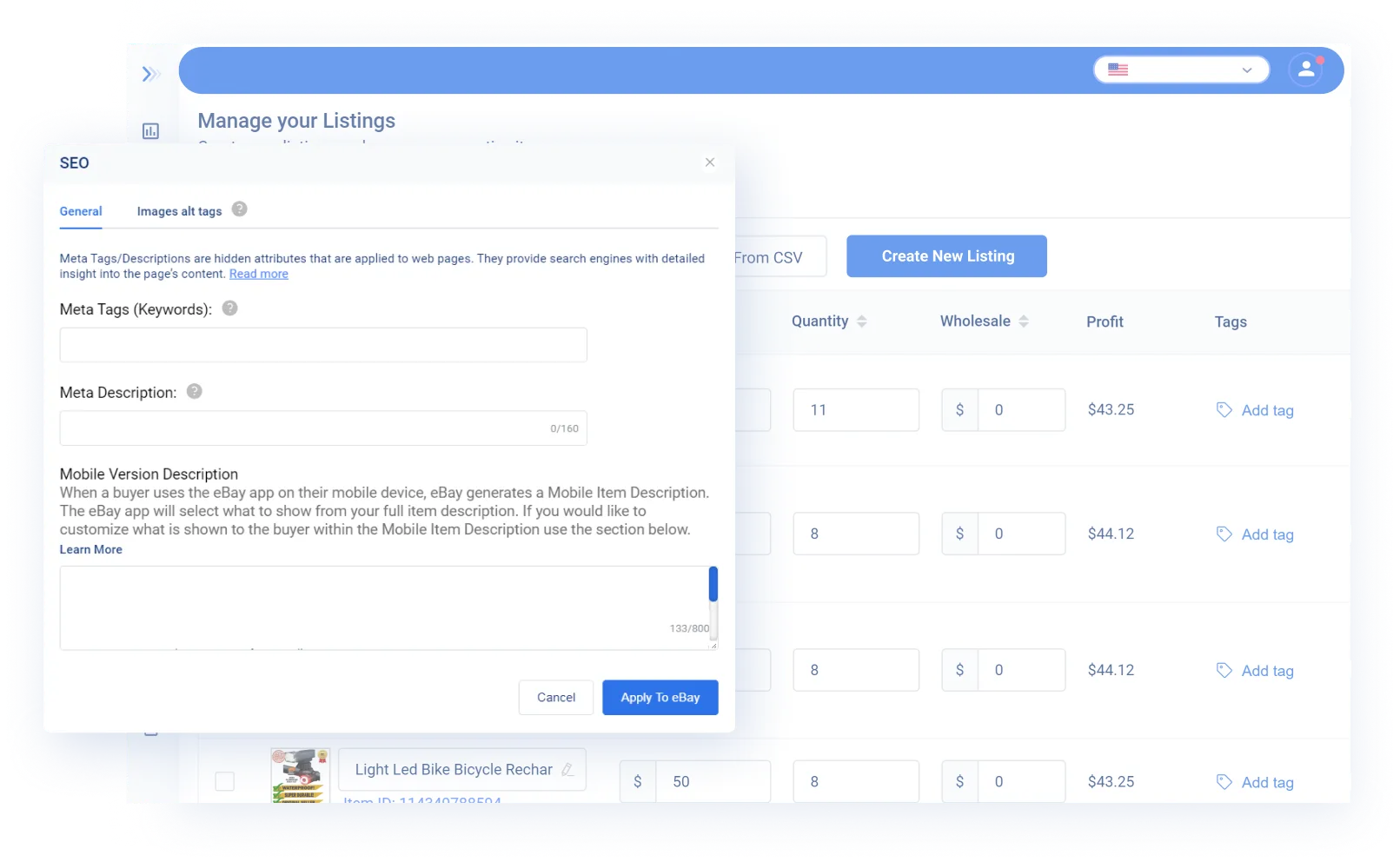Click the textarea blue scrollbar thumb
Image resolution: width=1400 pixels, height=862 pixels.
[x=713, y=584]
